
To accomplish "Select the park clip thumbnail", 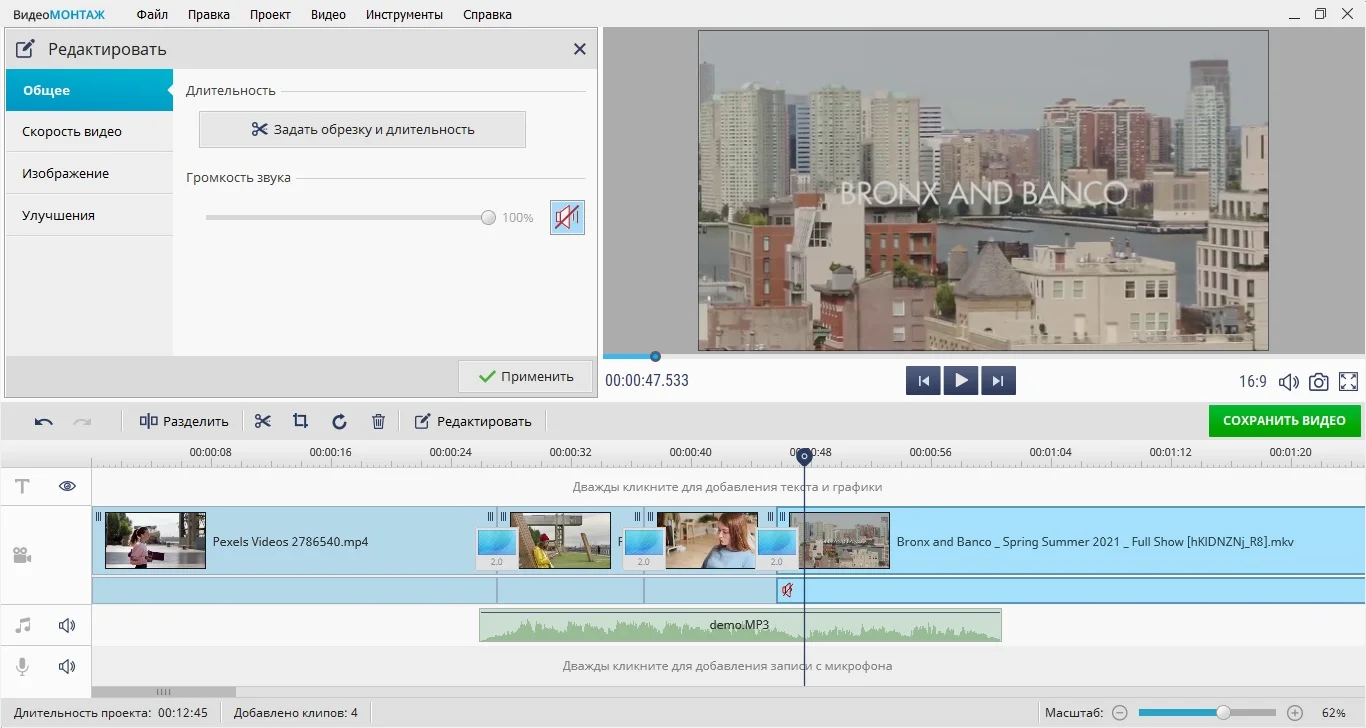I will coord(560,541).
